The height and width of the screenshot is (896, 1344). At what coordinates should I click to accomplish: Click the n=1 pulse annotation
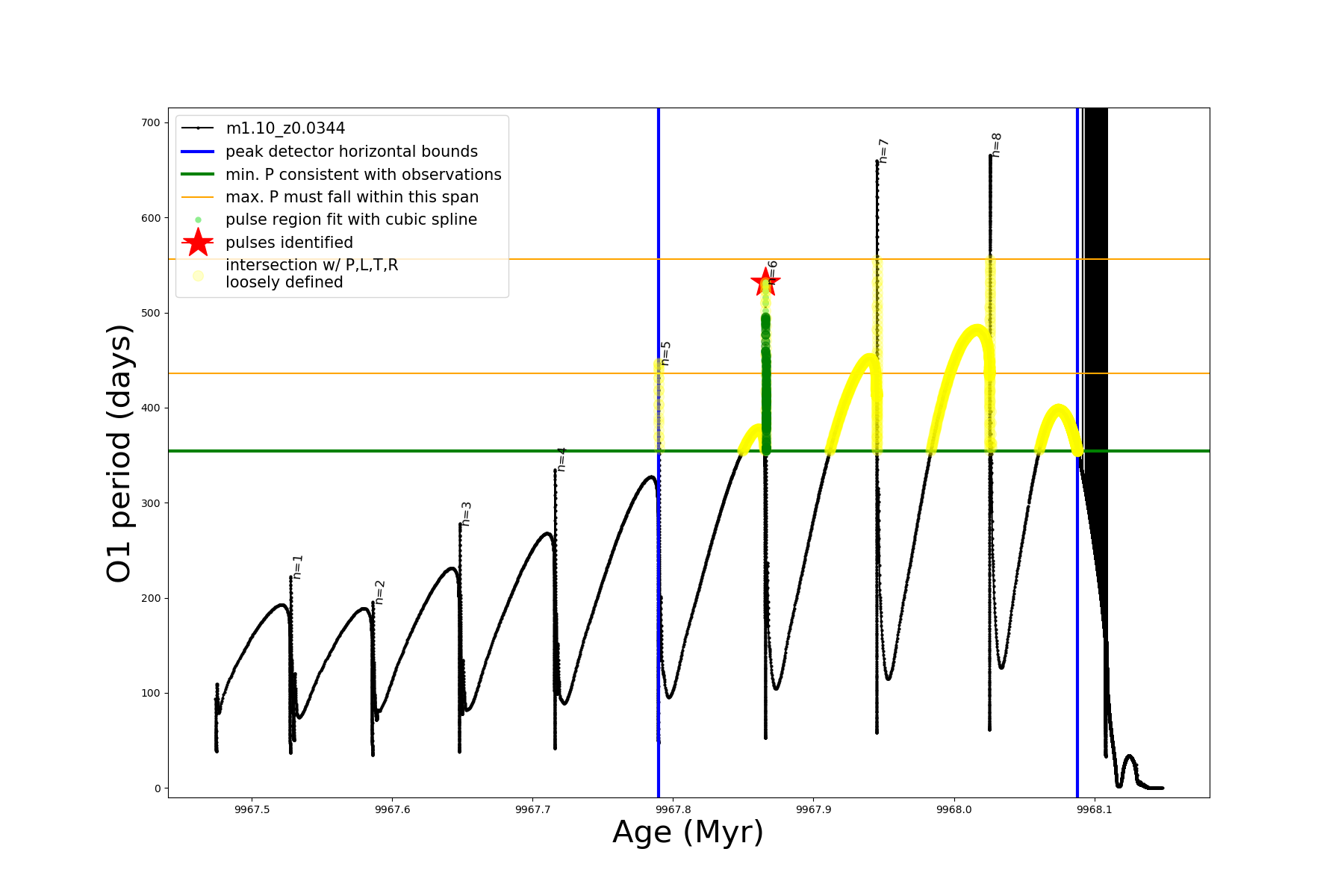coord(298,567)
